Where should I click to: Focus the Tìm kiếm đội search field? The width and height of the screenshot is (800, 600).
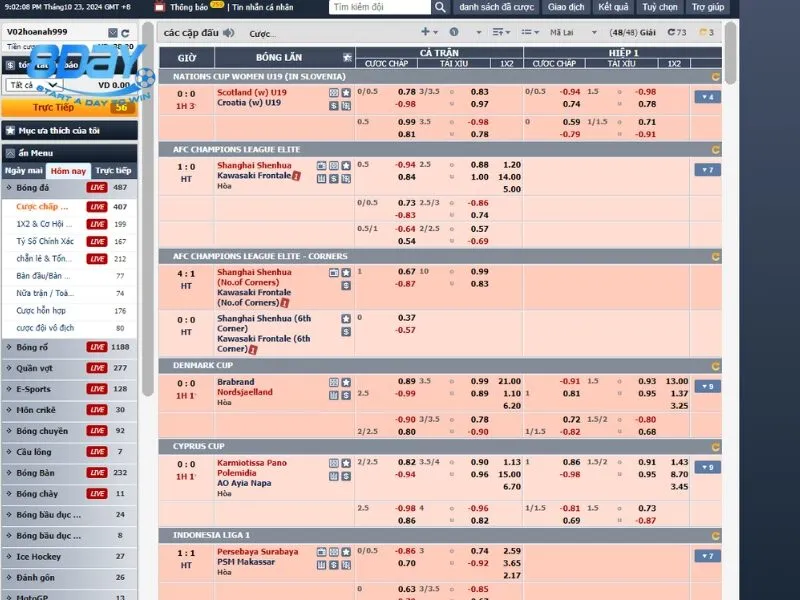click(x=380, y=7)
